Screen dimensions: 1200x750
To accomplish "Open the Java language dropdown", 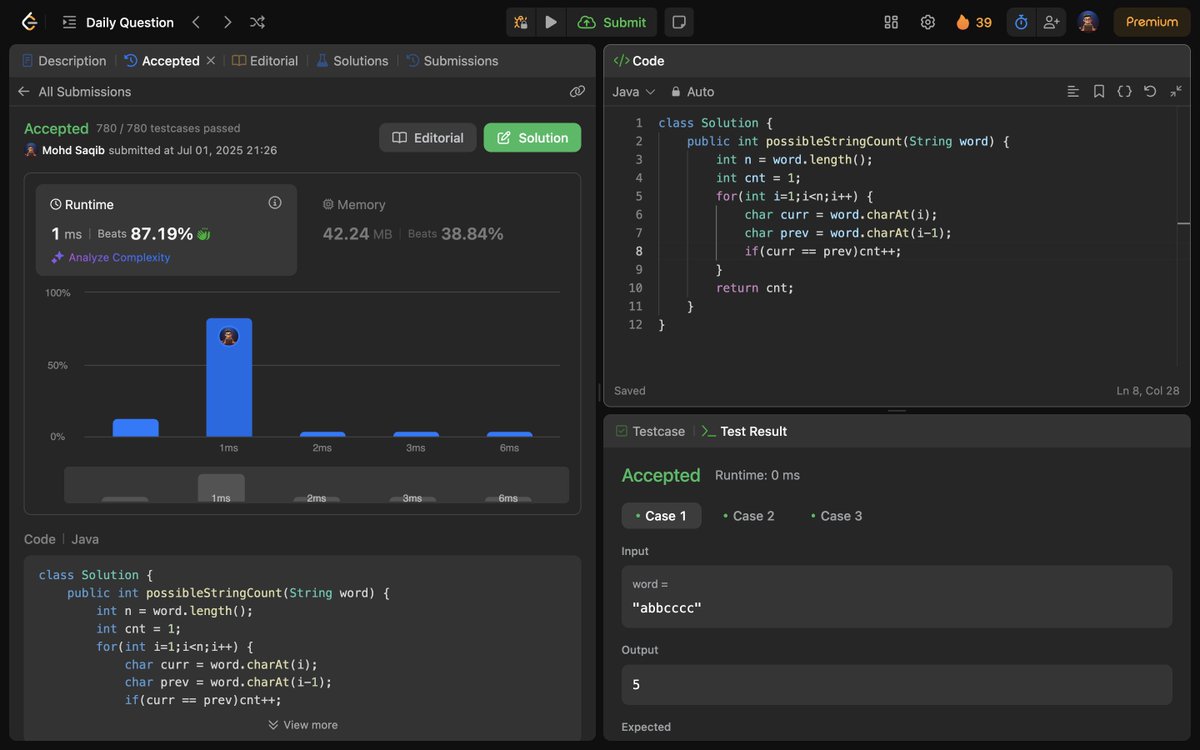I will click(634, 91).
